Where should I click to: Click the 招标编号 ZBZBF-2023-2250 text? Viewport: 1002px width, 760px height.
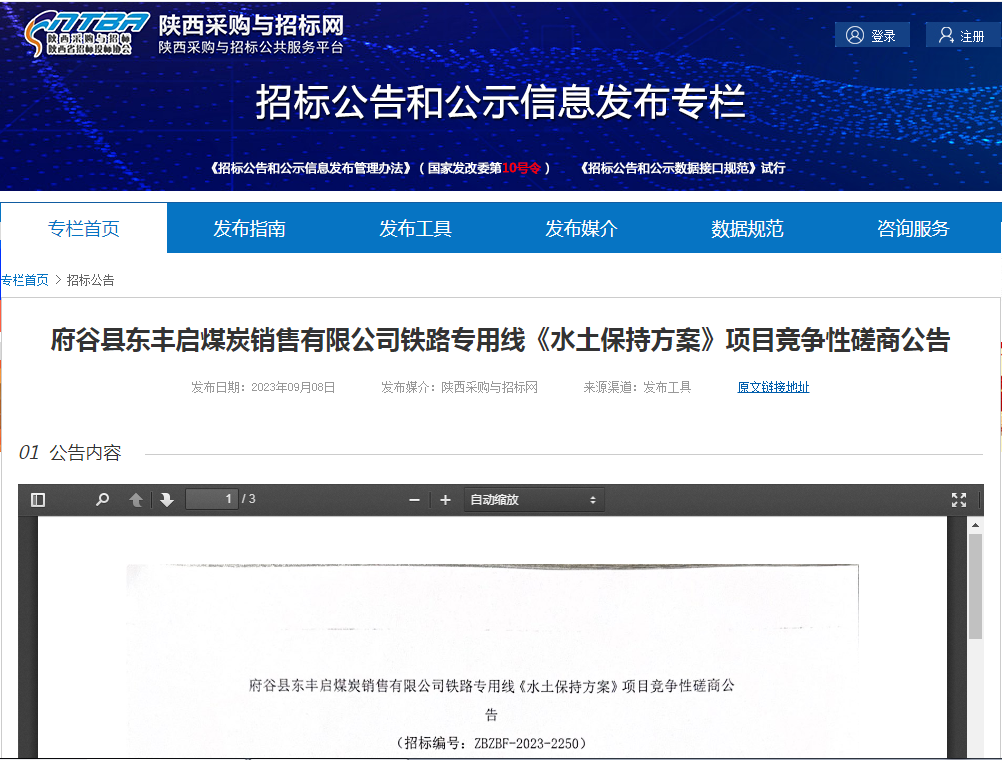pos(491,743)
